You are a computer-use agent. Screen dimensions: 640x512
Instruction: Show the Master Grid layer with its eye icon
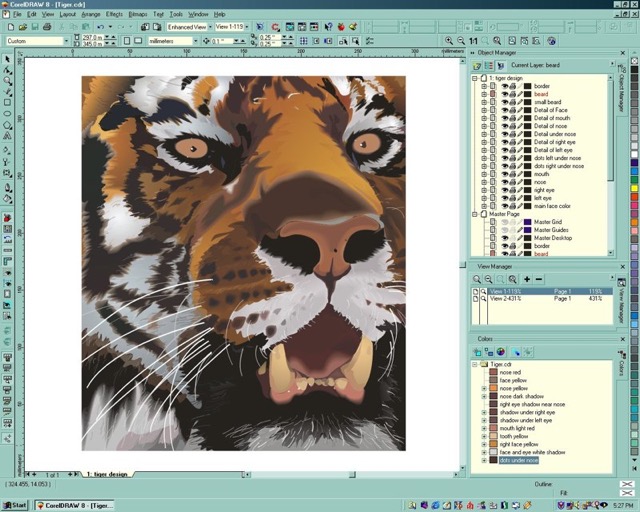tap(504, 222)
